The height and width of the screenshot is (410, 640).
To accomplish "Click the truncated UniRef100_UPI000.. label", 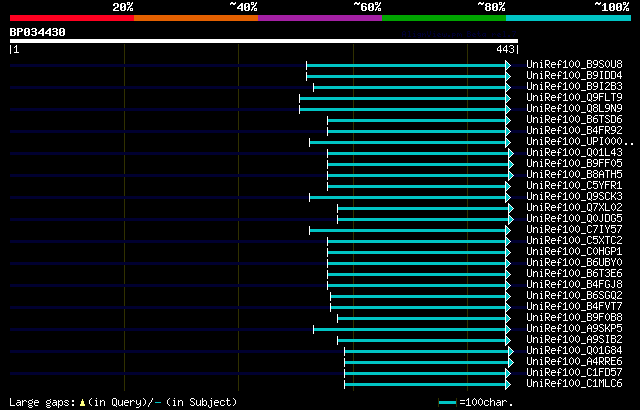I will (580, 142).
